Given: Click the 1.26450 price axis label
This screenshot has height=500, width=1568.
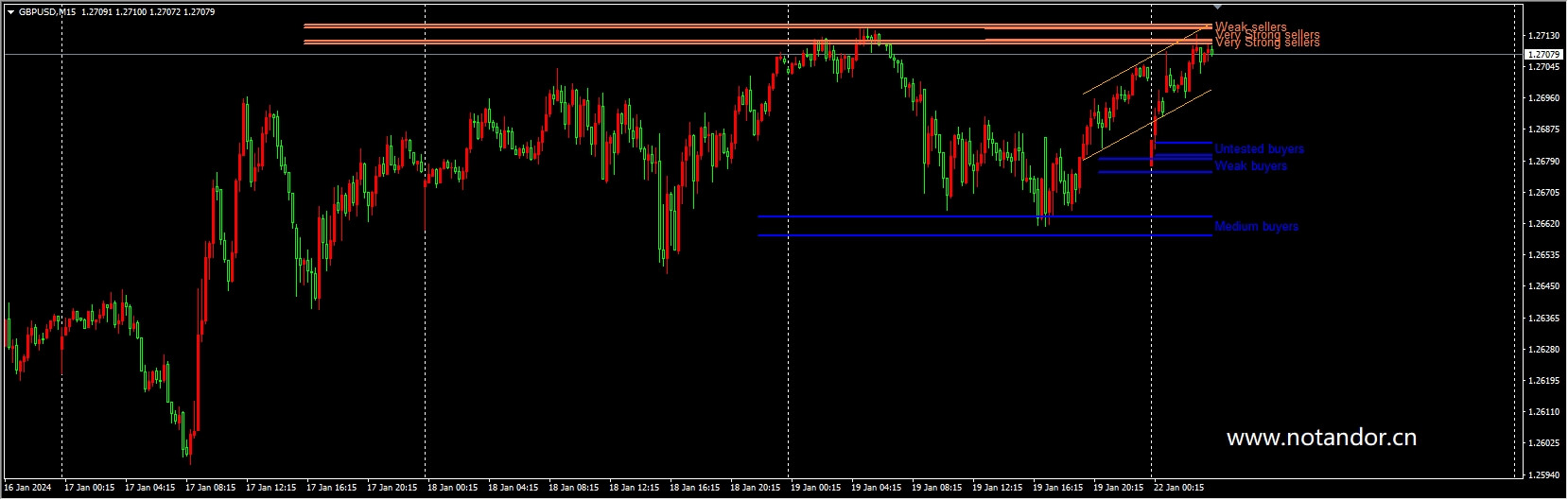Looking at the screenshot, I should coord(1543,286).
